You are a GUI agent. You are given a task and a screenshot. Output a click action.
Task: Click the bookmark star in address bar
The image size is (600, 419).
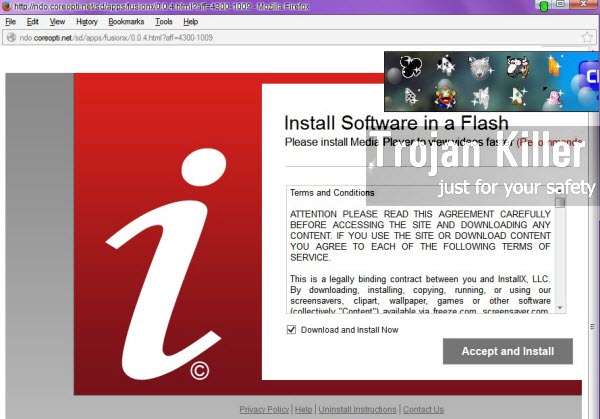tap(587, 38)
